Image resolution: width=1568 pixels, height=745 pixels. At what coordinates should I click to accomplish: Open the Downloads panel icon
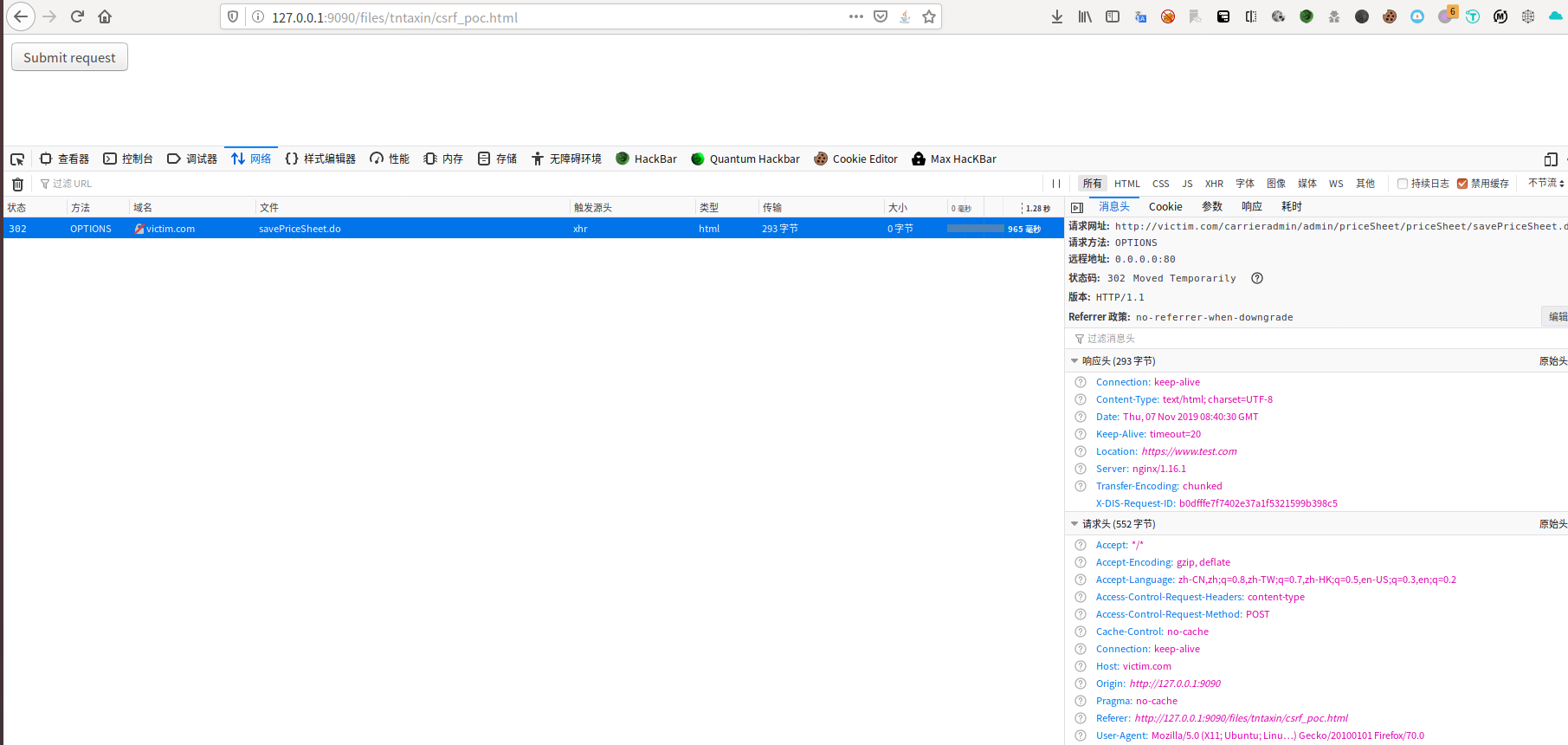1057,16
